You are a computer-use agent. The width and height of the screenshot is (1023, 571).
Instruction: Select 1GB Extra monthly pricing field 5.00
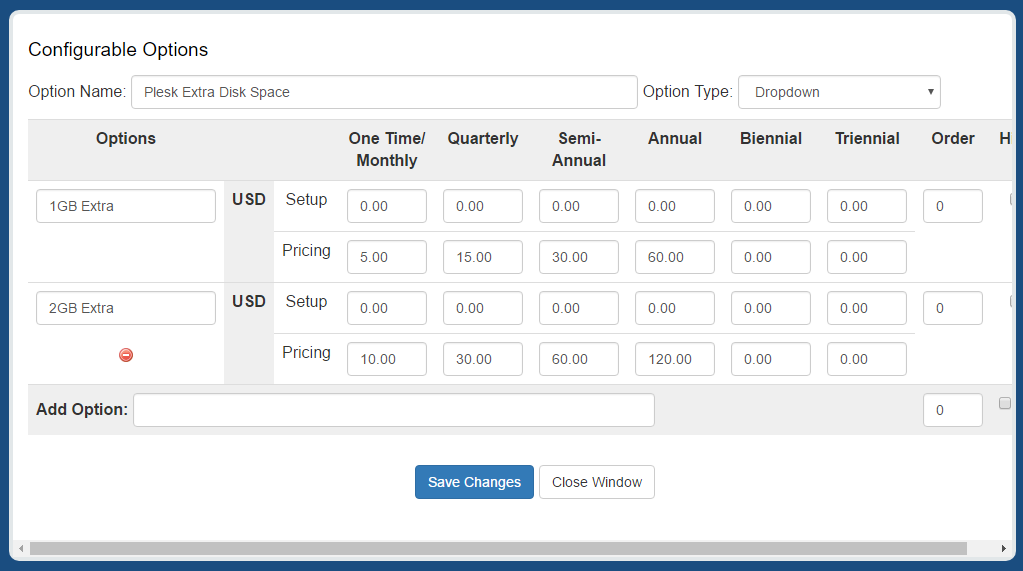pyautogui.click(x=387, y=257)
